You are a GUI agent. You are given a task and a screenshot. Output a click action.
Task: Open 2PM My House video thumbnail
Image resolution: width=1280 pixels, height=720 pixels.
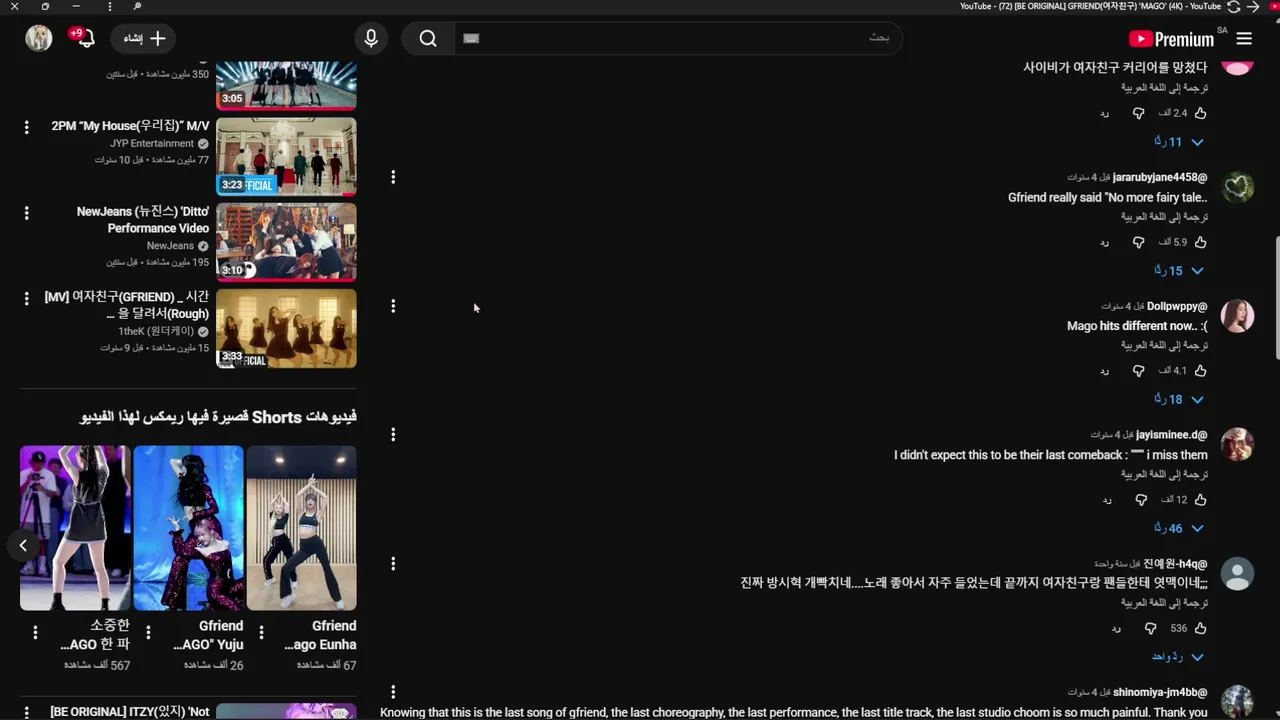pos(286,156)
